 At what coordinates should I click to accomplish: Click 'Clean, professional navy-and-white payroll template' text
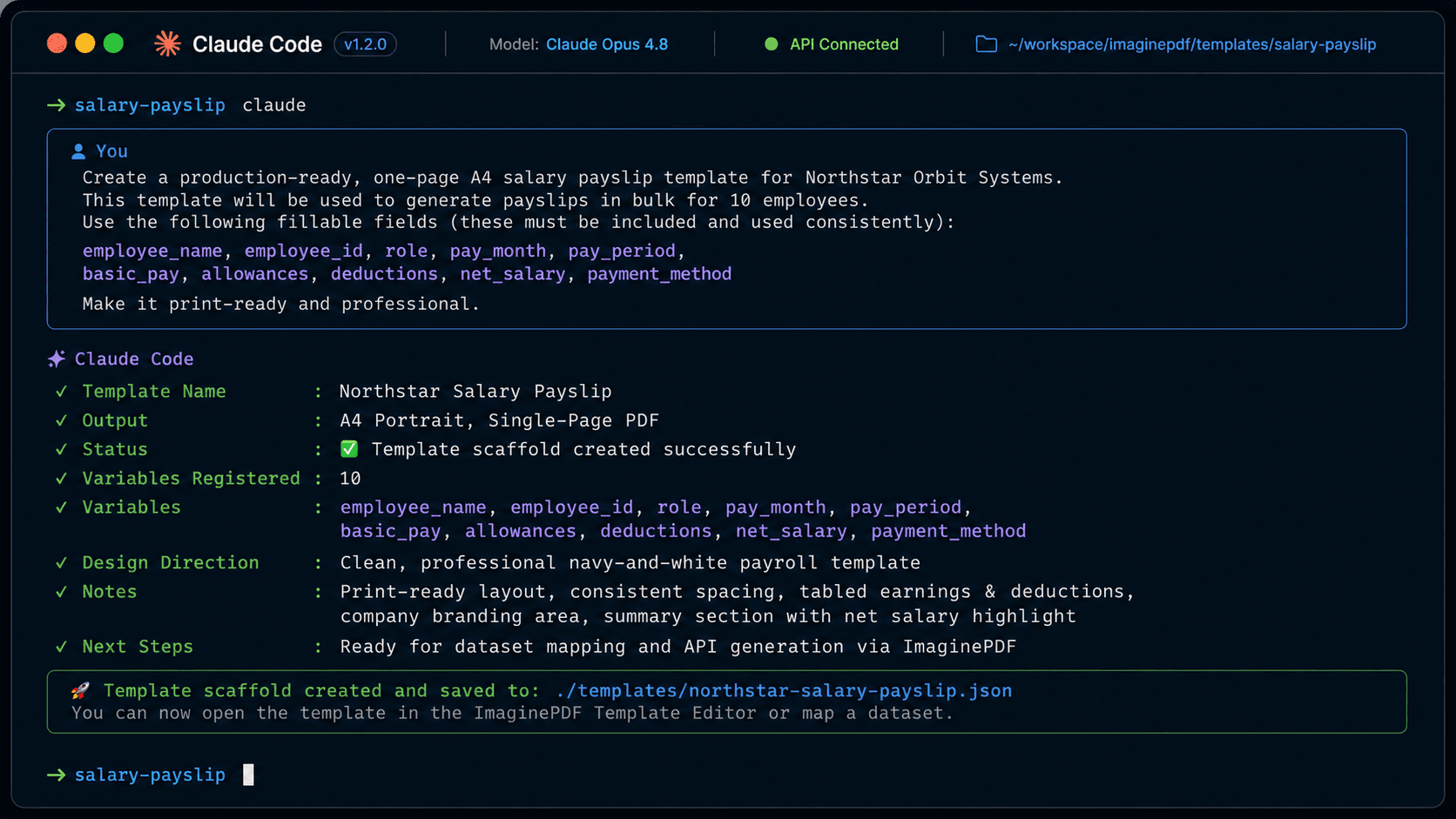(630, 563)
